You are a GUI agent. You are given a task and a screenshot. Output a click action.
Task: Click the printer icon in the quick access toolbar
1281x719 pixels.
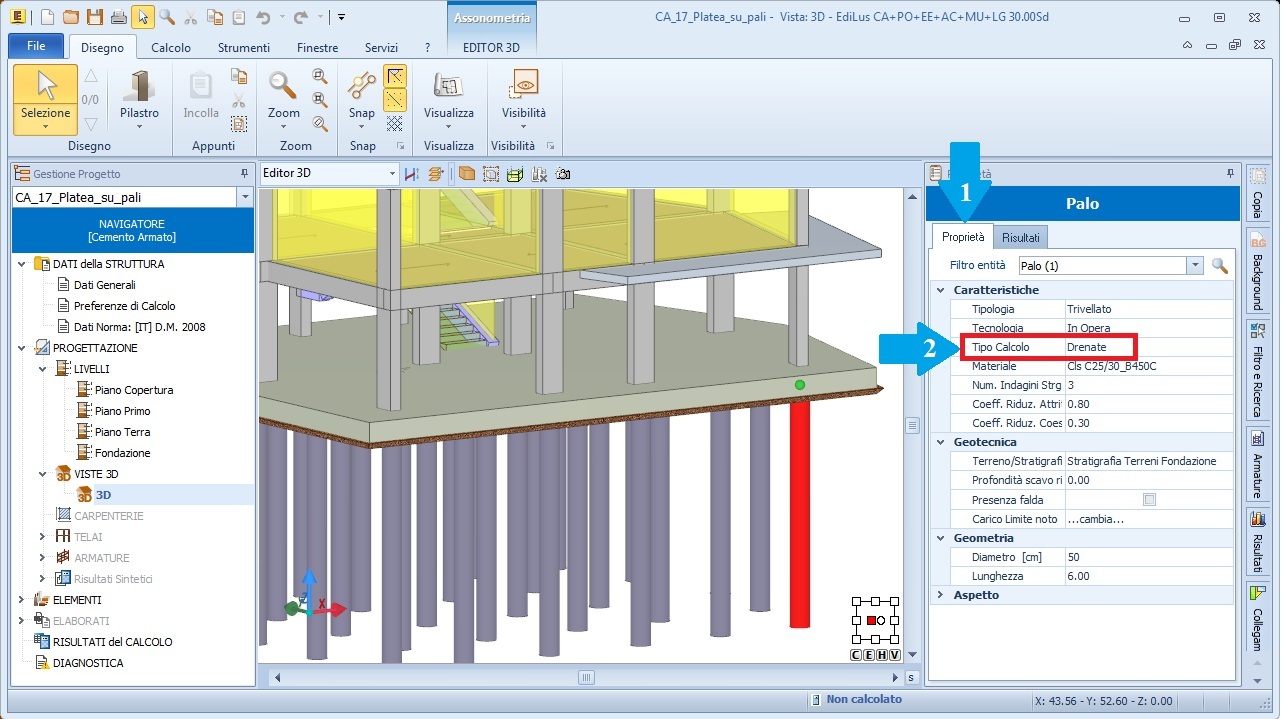pyautogui.click(x=119, y=17)
